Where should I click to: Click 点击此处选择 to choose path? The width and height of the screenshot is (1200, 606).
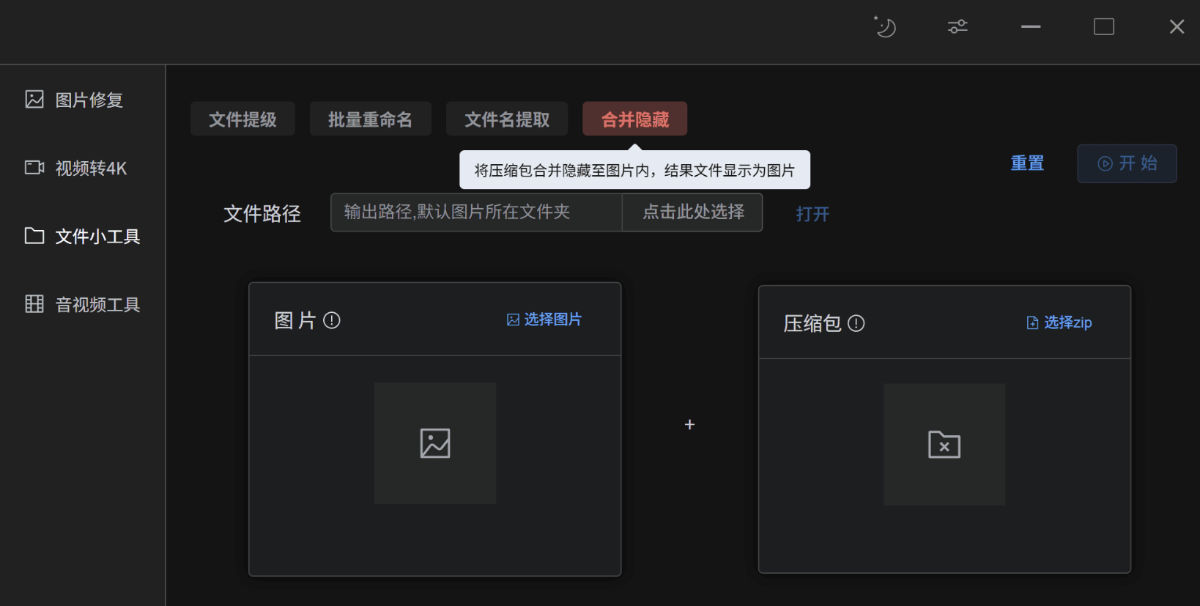(693, 212)
